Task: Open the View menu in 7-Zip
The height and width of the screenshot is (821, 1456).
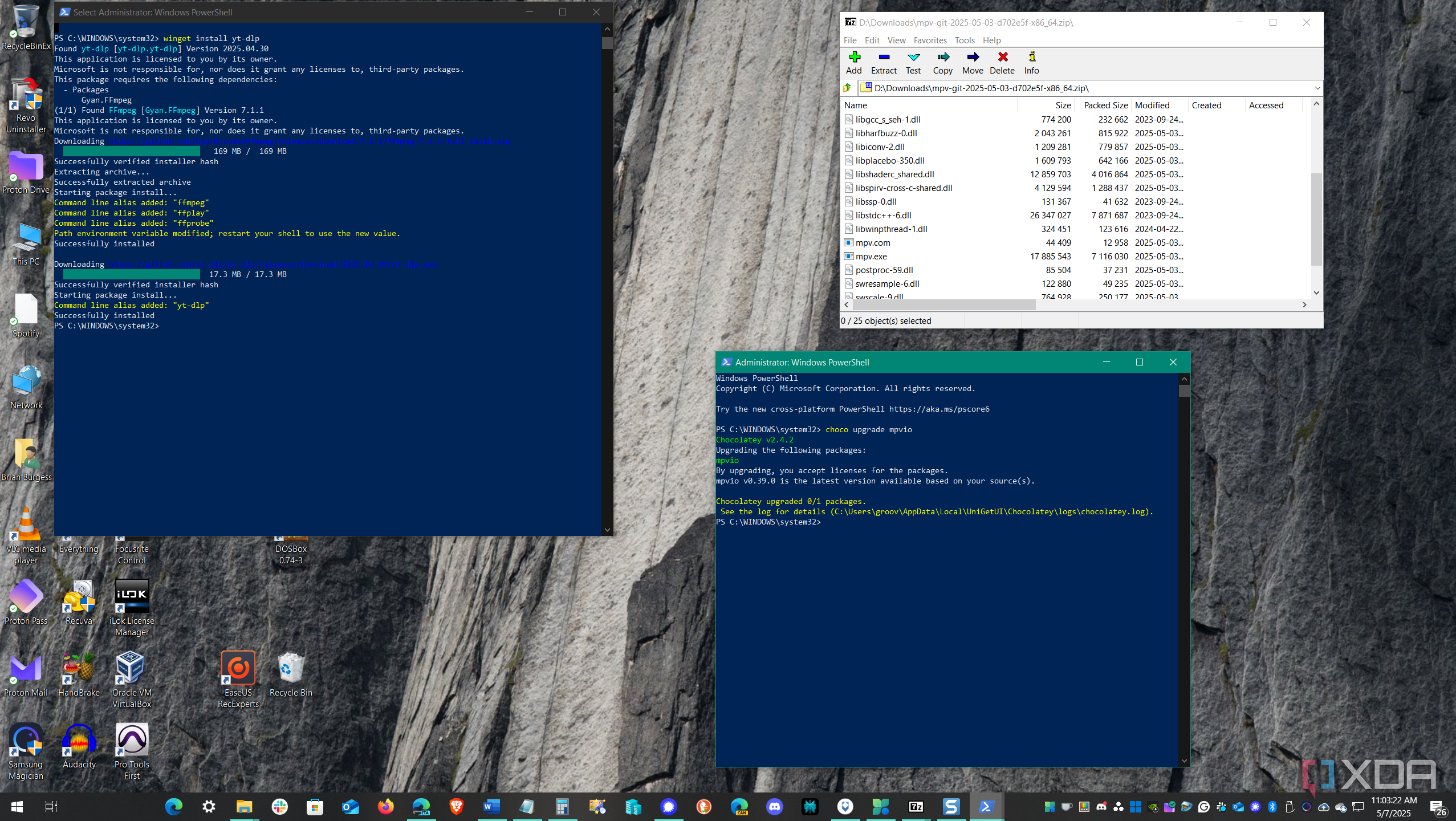Action: click(x=896, y=40)
